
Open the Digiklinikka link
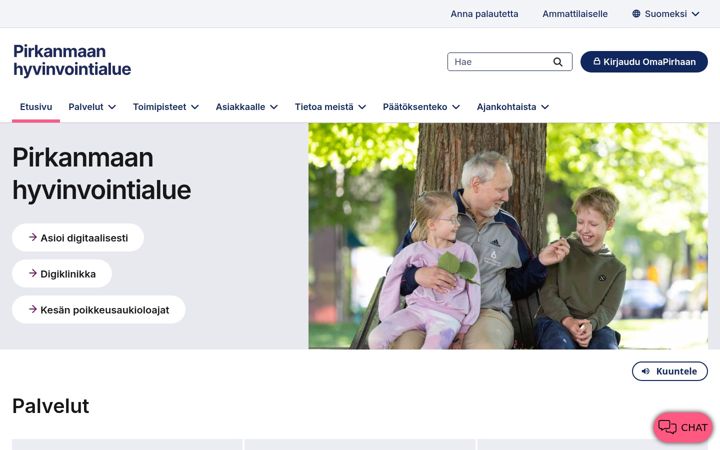tap(62, 273)
